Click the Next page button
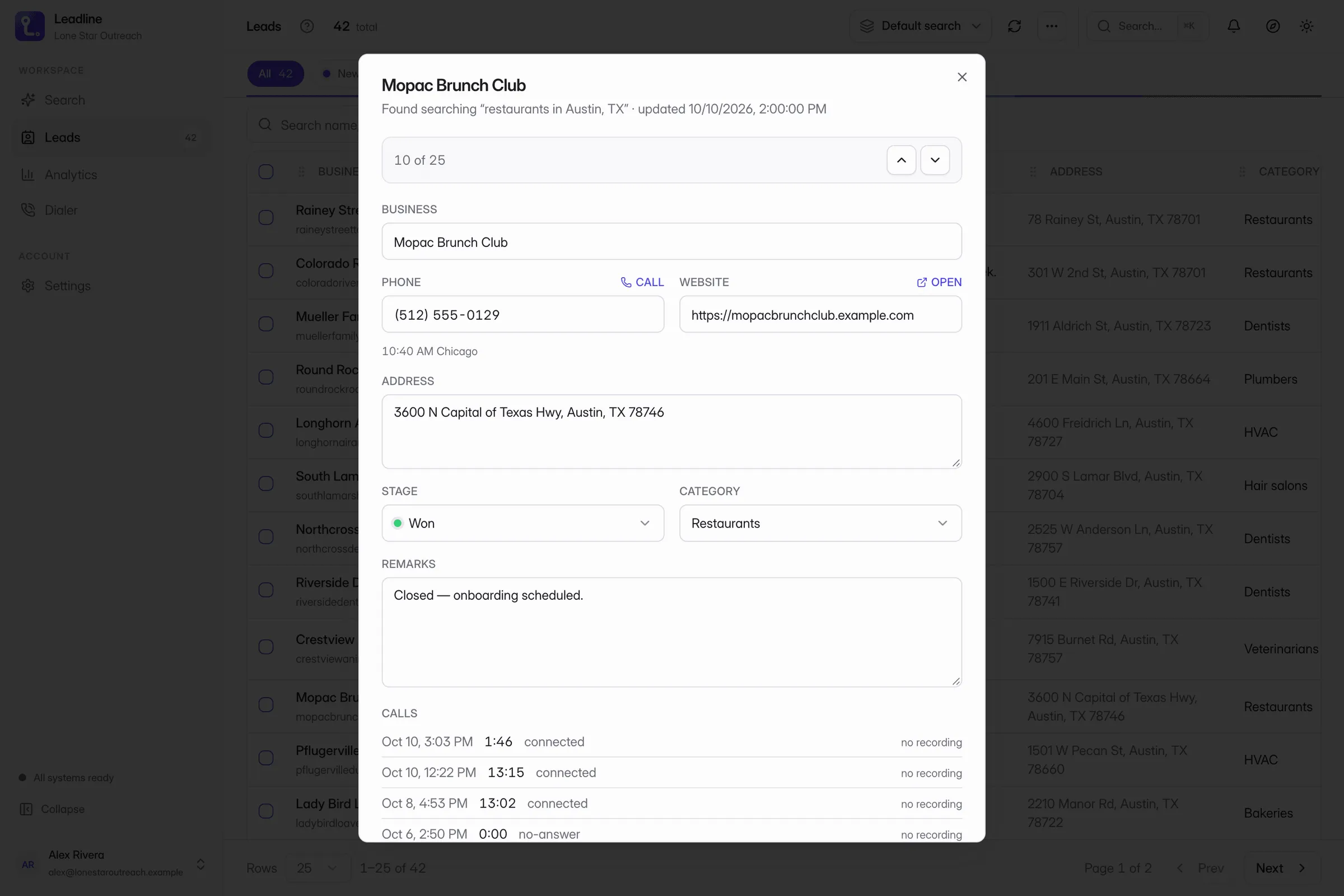Screen dimensions: 1344x896 [1281, 868]
